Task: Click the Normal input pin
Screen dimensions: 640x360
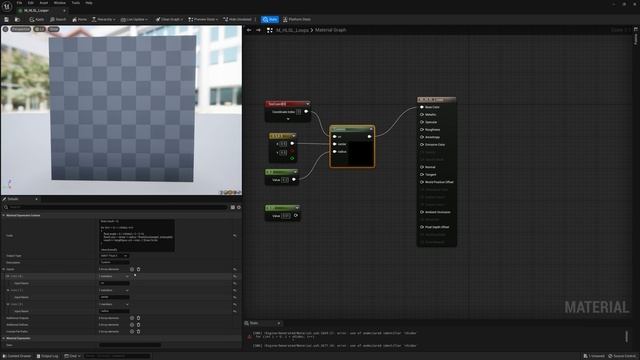Action: click(x=422, y=167)
